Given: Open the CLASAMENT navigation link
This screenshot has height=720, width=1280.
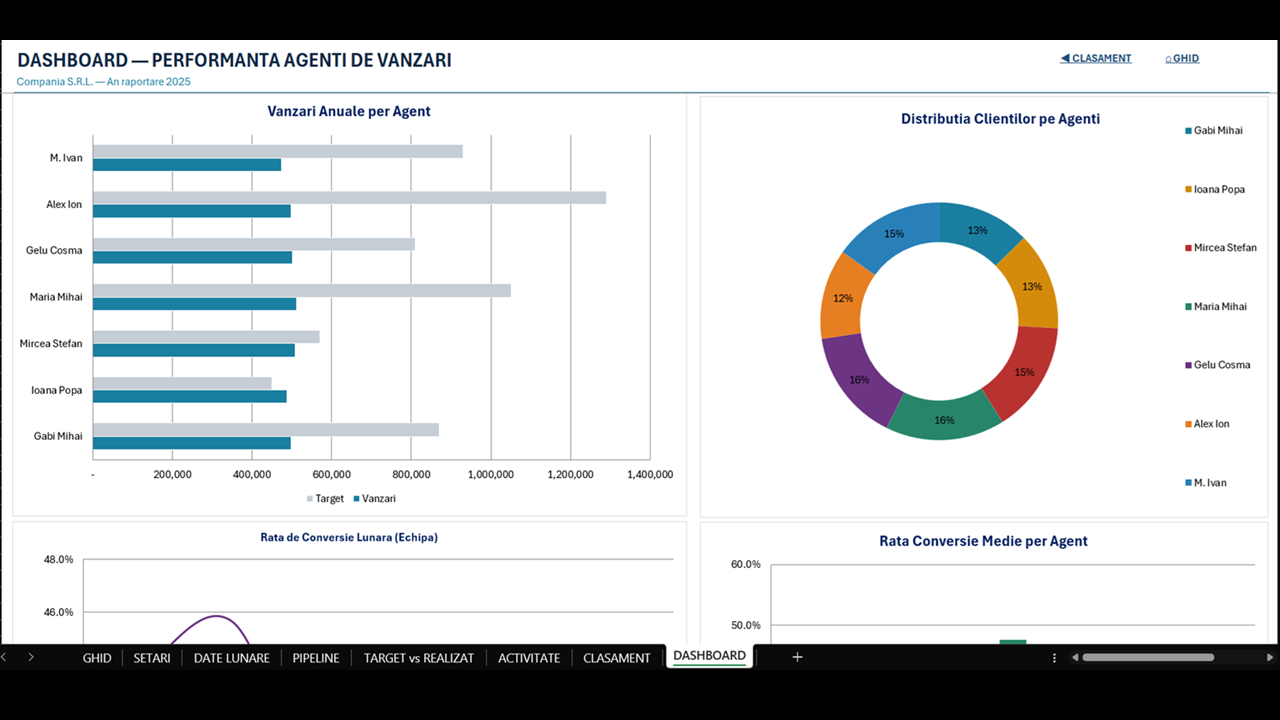Looking at the screenshot, I should pos(1096,58).
